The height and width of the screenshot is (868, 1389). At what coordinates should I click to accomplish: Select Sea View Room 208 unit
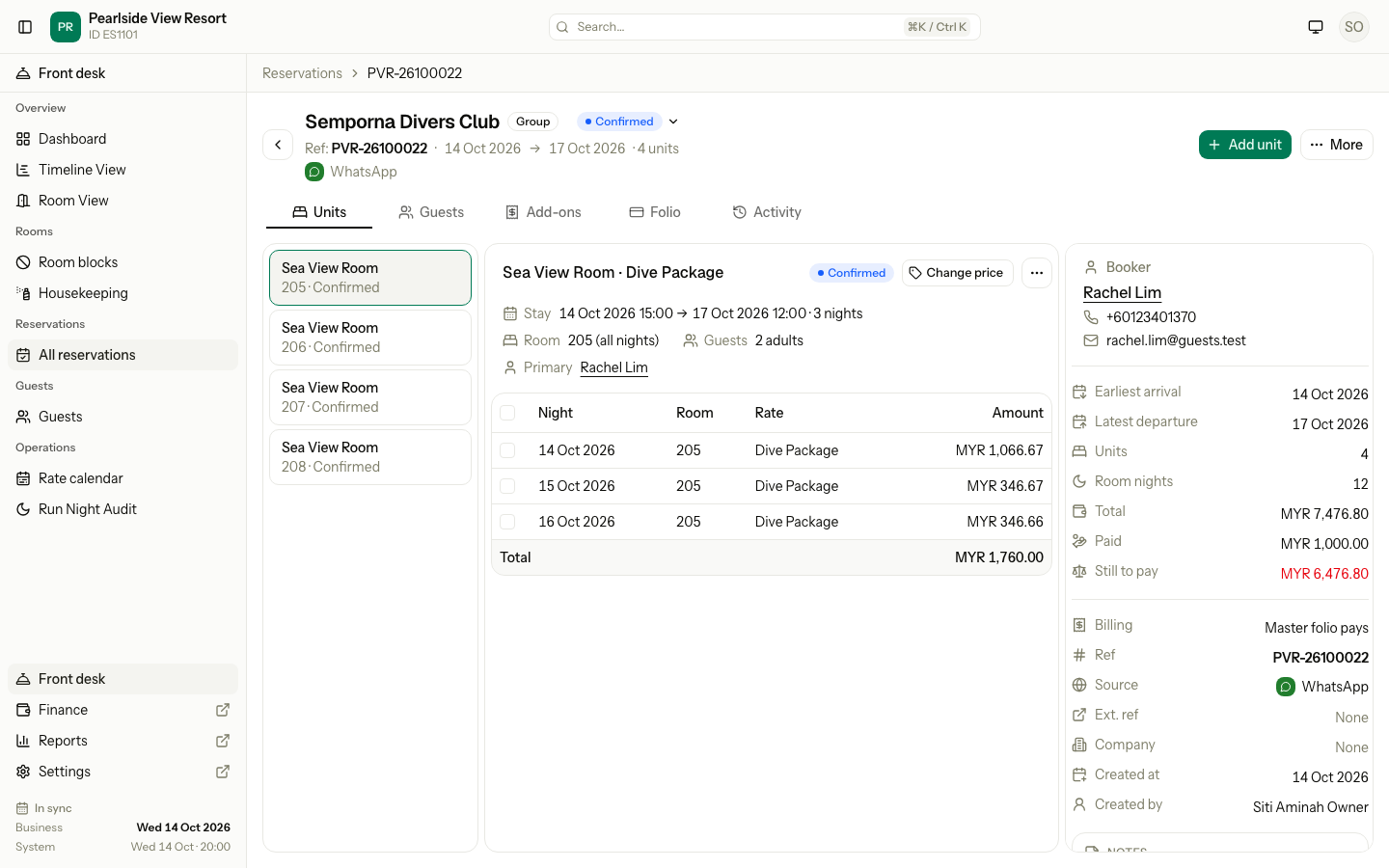pos(370,457)
